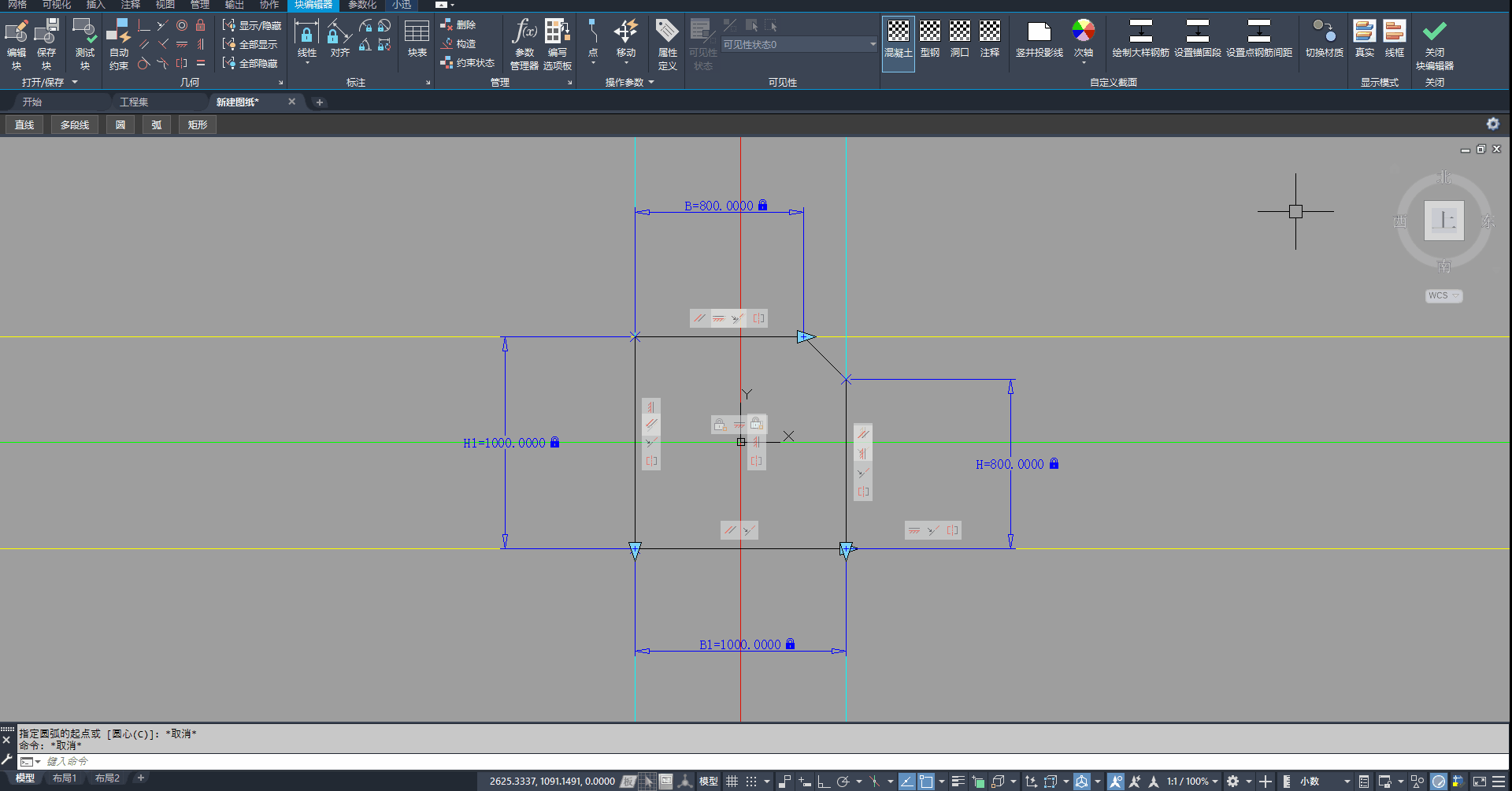Click the Switch Material (切换材质) icon

point(1324,39)
